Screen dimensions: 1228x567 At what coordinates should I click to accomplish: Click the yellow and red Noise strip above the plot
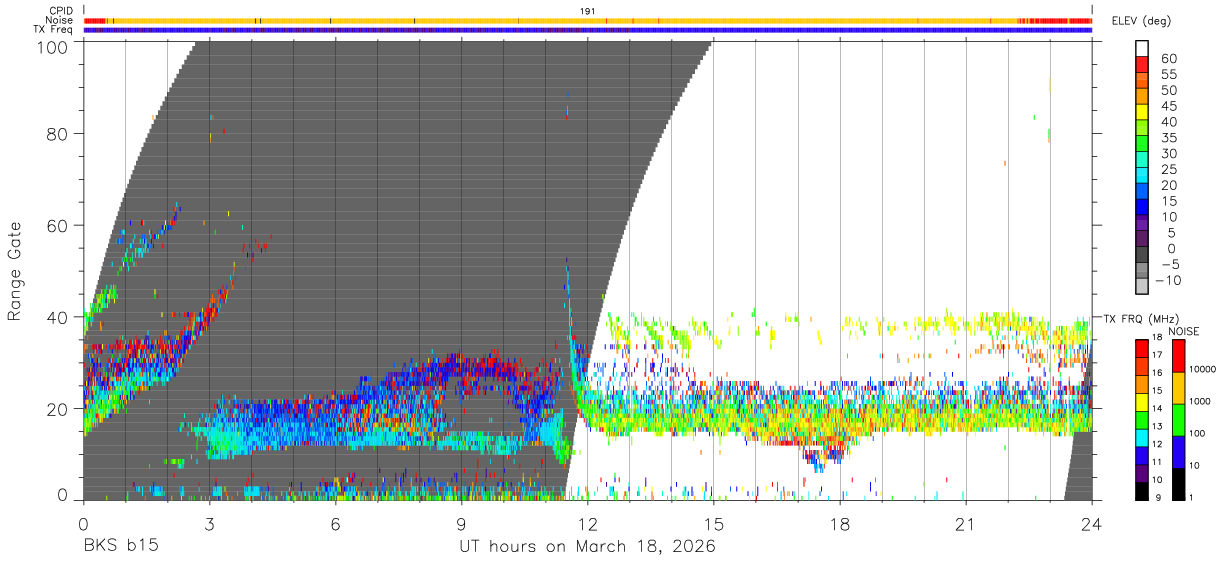point(588,20)
